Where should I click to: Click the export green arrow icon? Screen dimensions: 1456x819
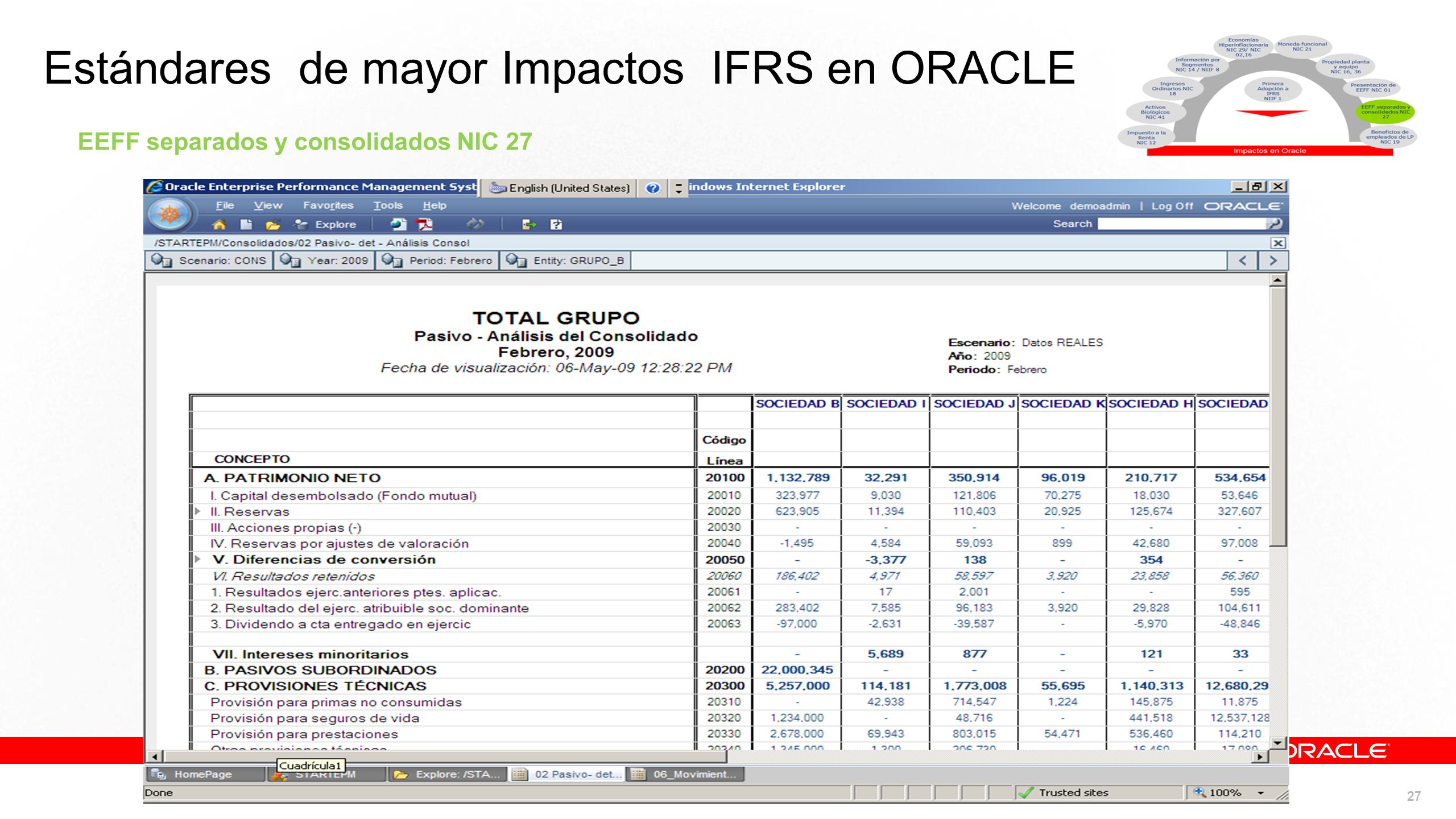(x=529, y=225)
